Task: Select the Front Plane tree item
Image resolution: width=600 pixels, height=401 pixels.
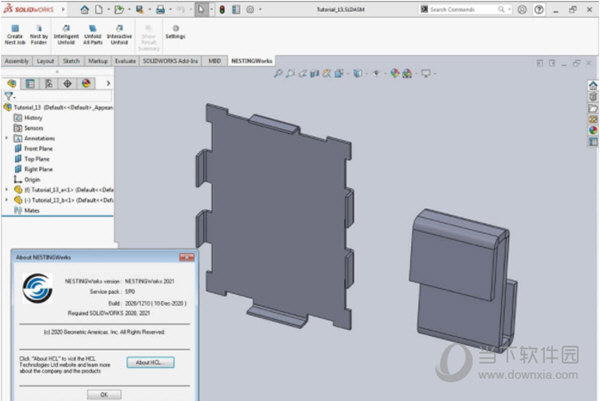Action: point(34,148)
